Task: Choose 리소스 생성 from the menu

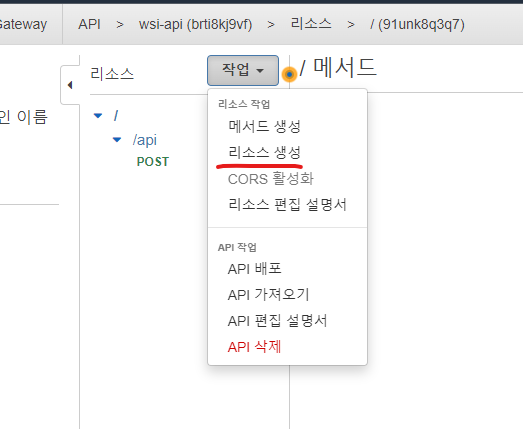Action: (x=265, y=152)
